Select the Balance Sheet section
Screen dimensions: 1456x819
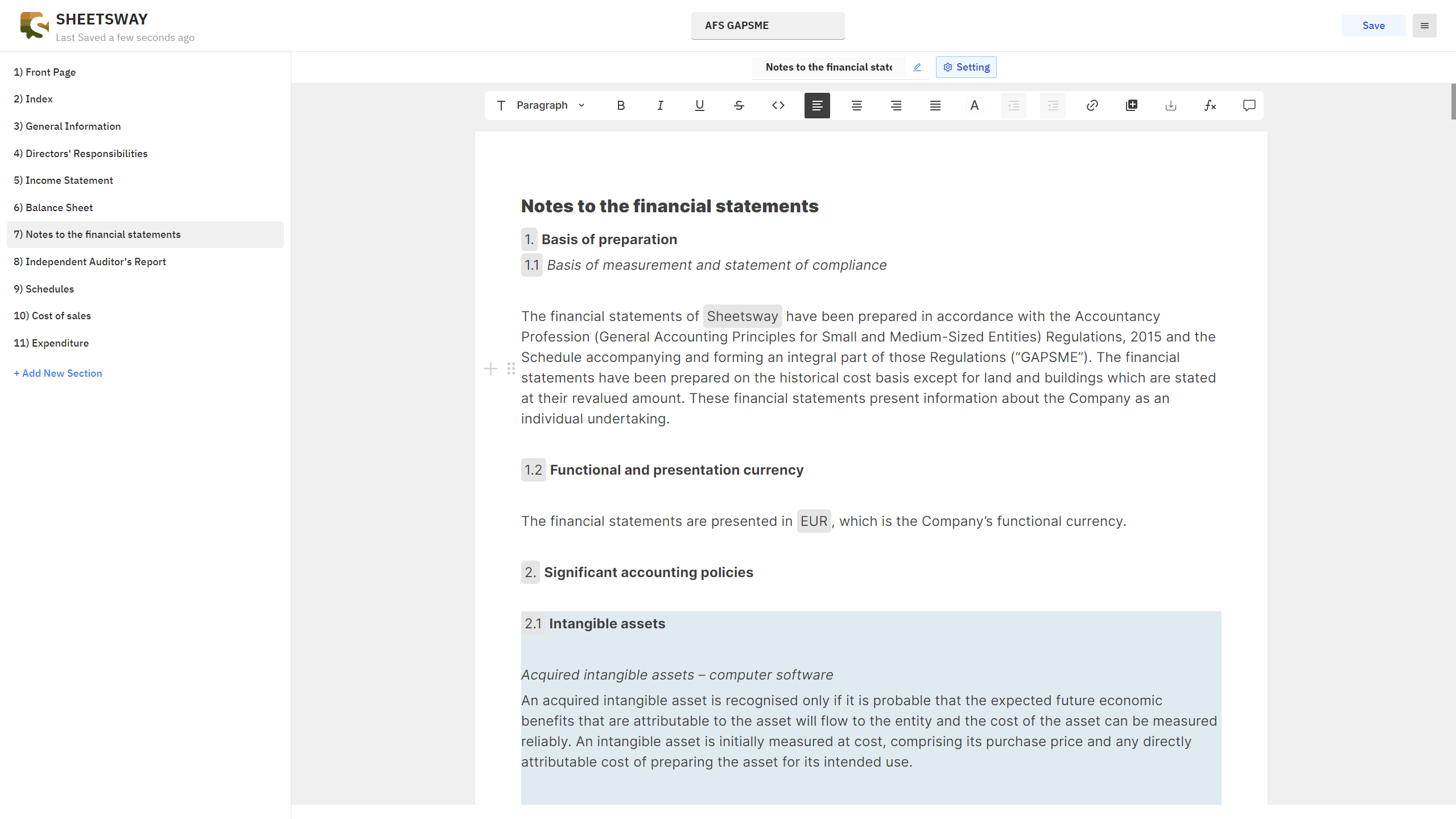click(59, 207)
